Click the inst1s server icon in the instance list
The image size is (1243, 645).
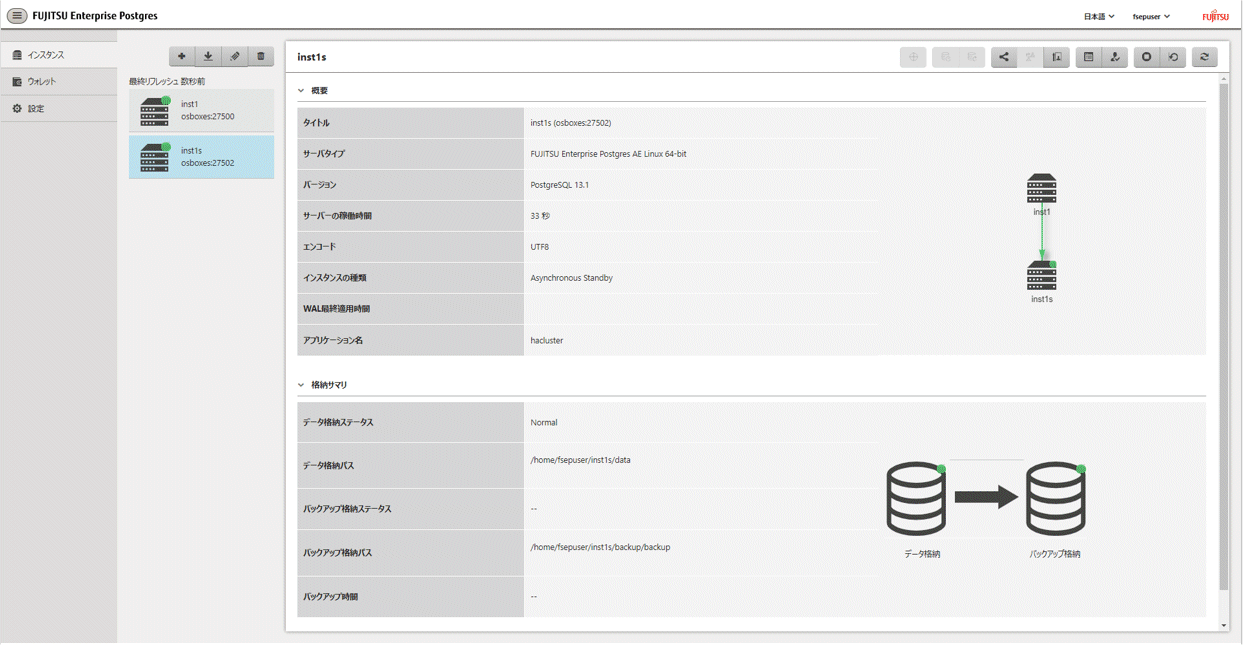[155, 157]
